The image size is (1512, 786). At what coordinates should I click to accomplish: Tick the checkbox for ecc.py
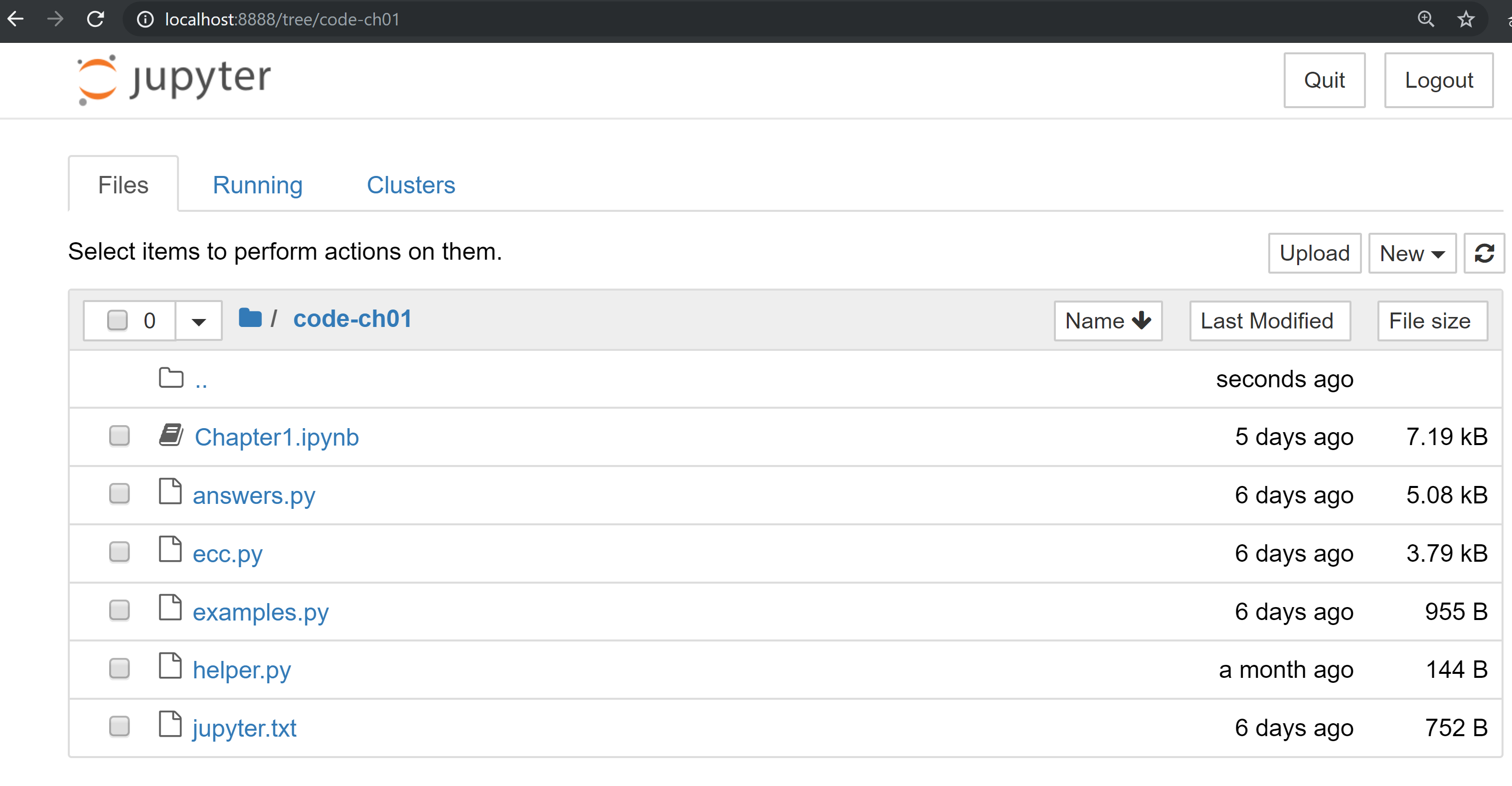(x=119, y=552)
